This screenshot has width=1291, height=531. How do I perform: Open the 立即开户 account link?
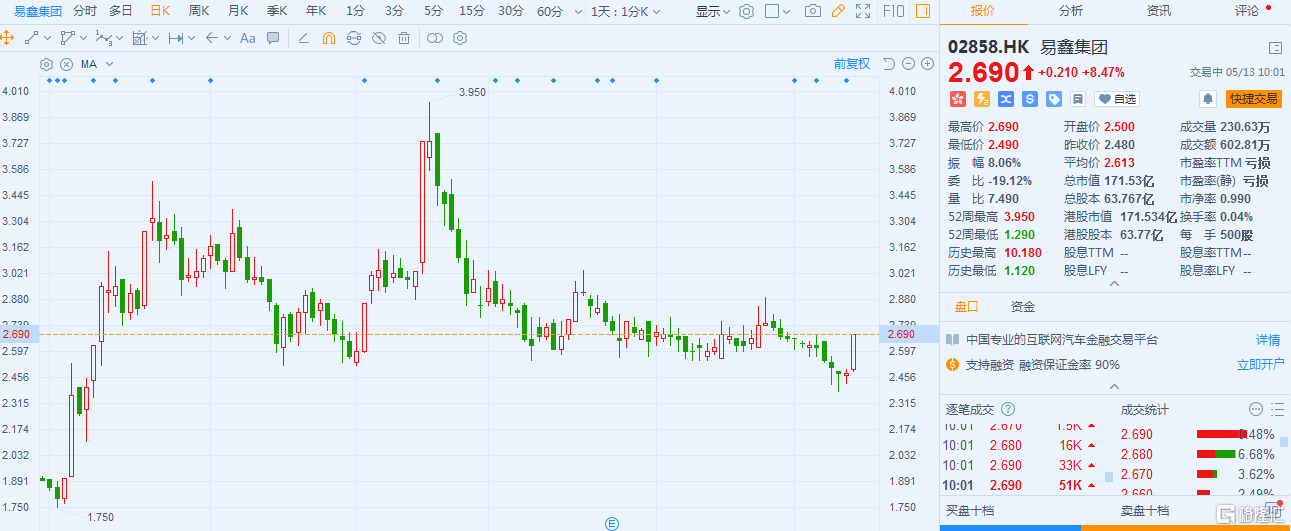point(1258,365)
